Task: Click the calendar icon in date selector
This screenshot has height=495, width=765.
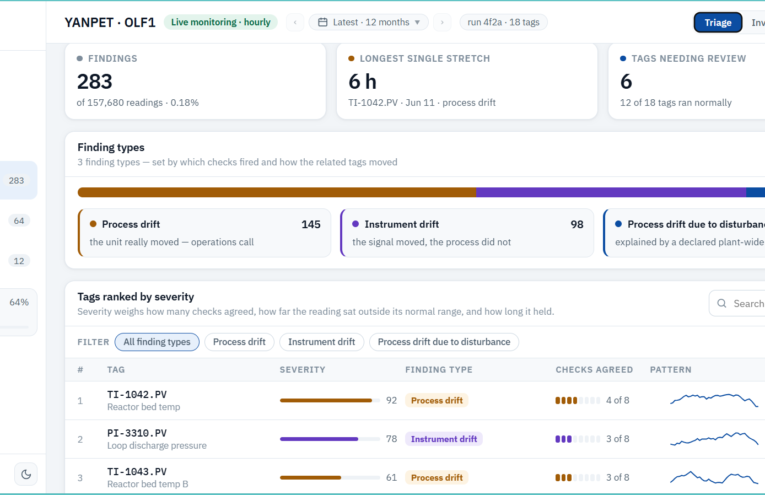Action: click(x=322, y=22)
